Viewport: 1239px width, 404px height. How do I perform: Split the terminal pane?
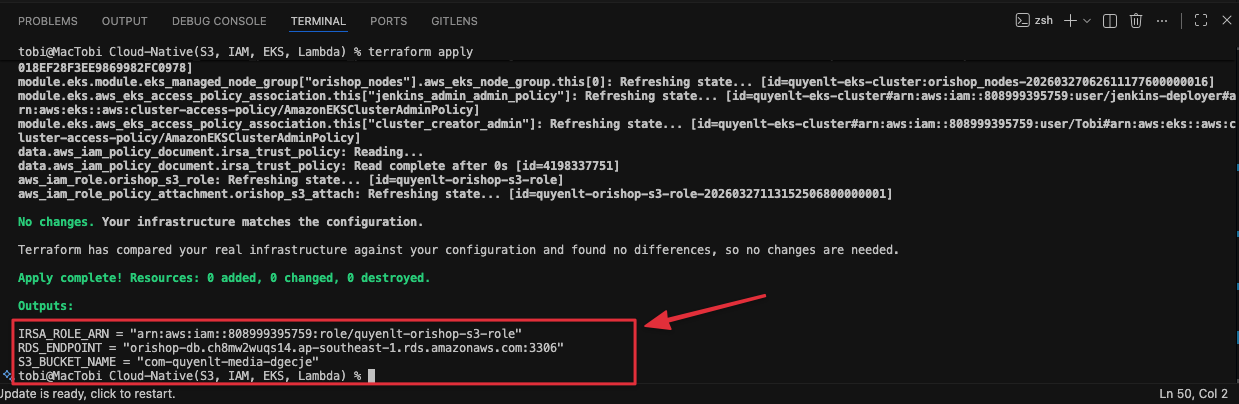tap(1110, 20)
